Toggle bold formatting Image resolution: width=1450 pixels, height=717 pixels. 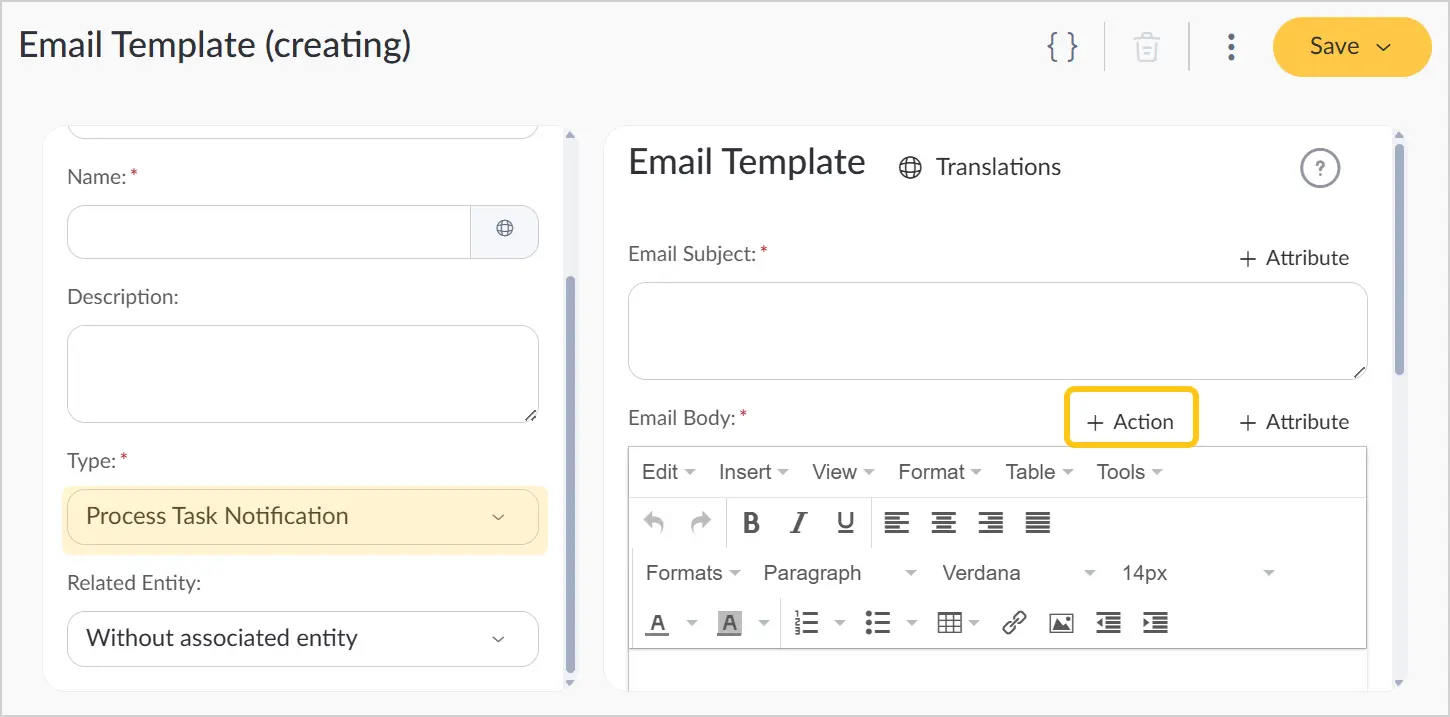coord(751,522)
